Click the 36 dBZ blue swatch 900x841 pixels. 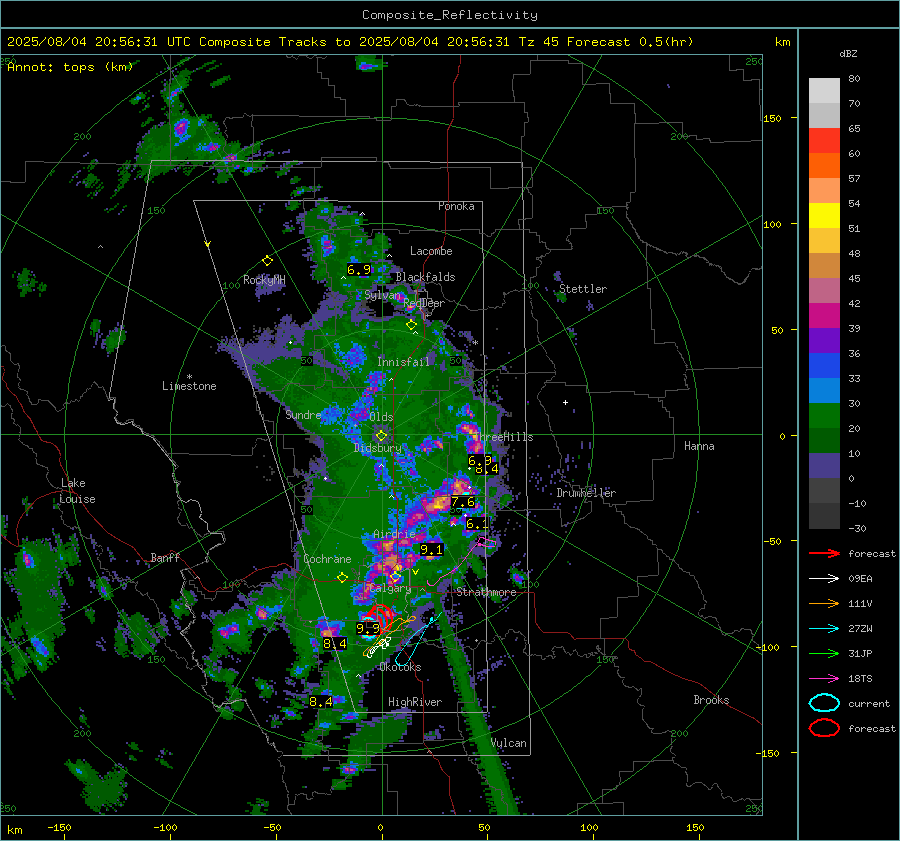click(x=824, y=365)
